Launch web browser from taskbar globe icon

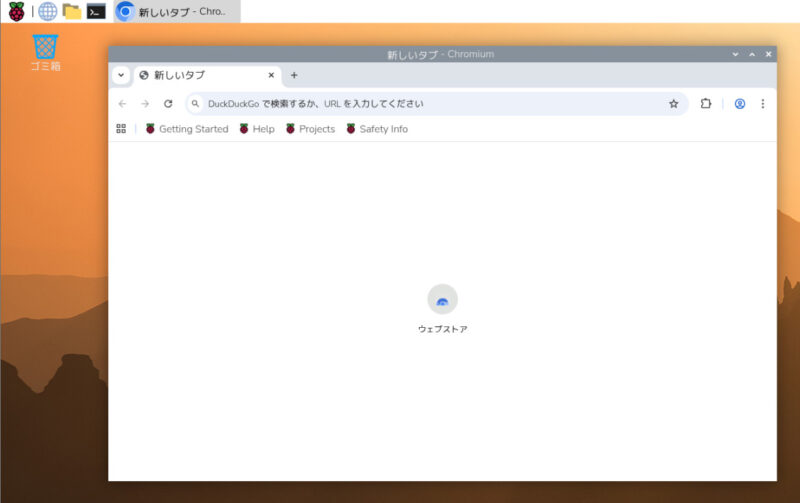coord(47,12)
